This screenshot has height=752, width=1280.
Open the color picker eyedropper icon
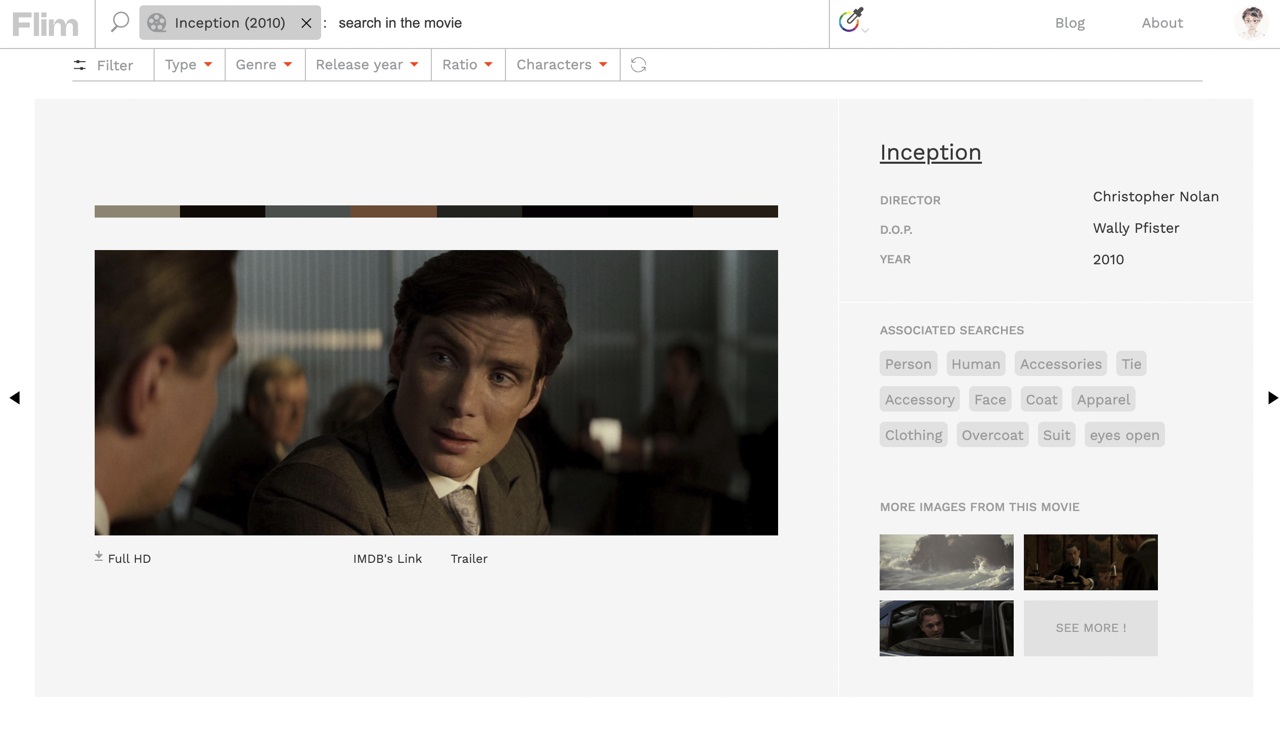coord(851,20)
